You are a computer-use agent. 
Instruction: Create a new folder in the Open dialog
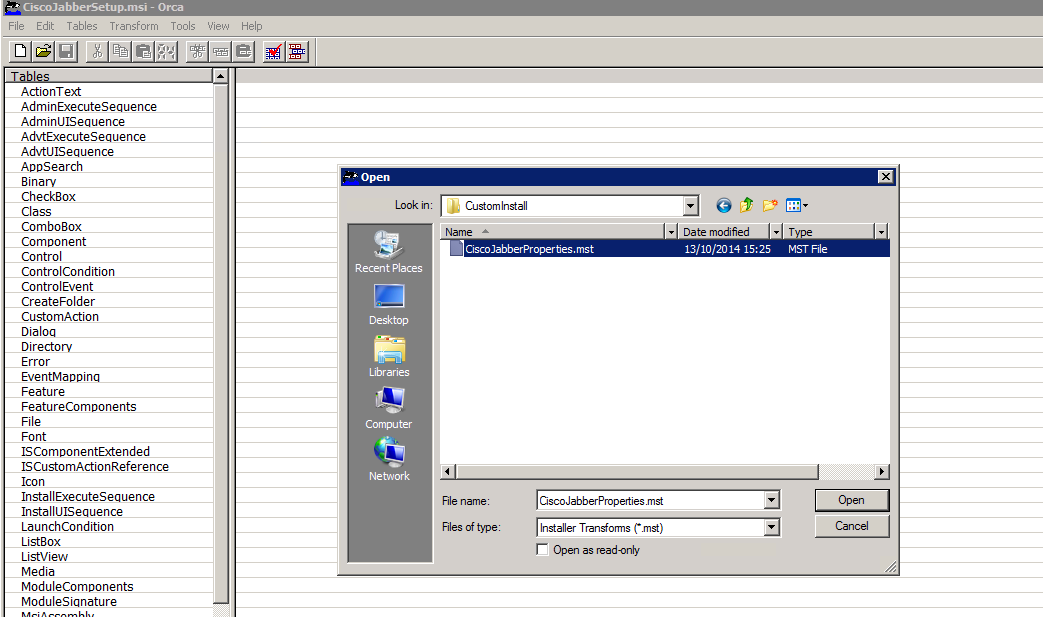[x=770, y=205]
